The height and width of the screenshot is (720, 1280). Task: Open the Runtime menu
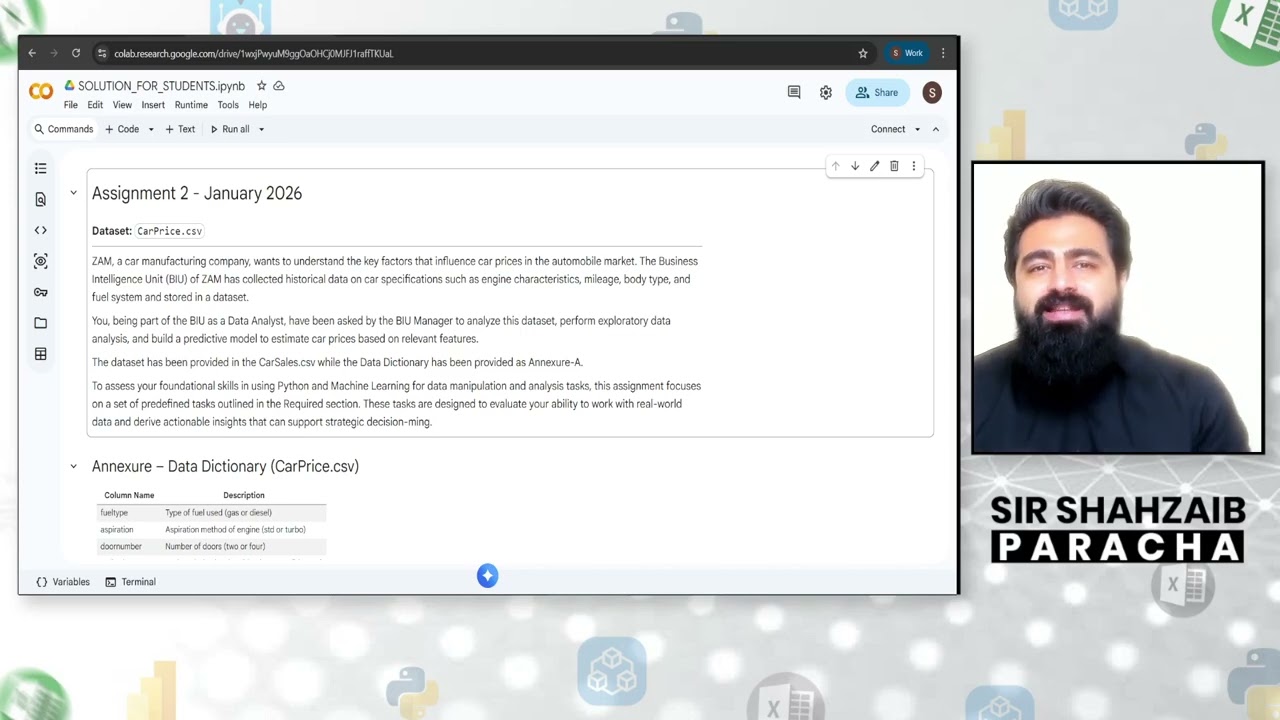191,105
